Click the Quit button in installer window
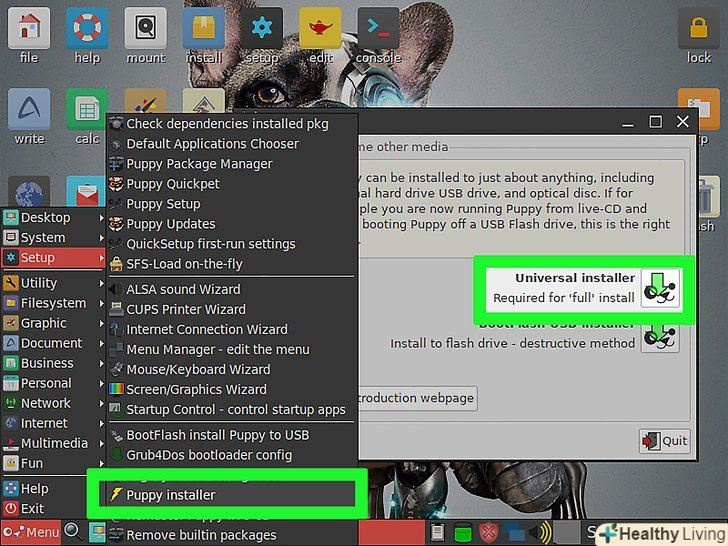728x546 pixels. [664, 441]
